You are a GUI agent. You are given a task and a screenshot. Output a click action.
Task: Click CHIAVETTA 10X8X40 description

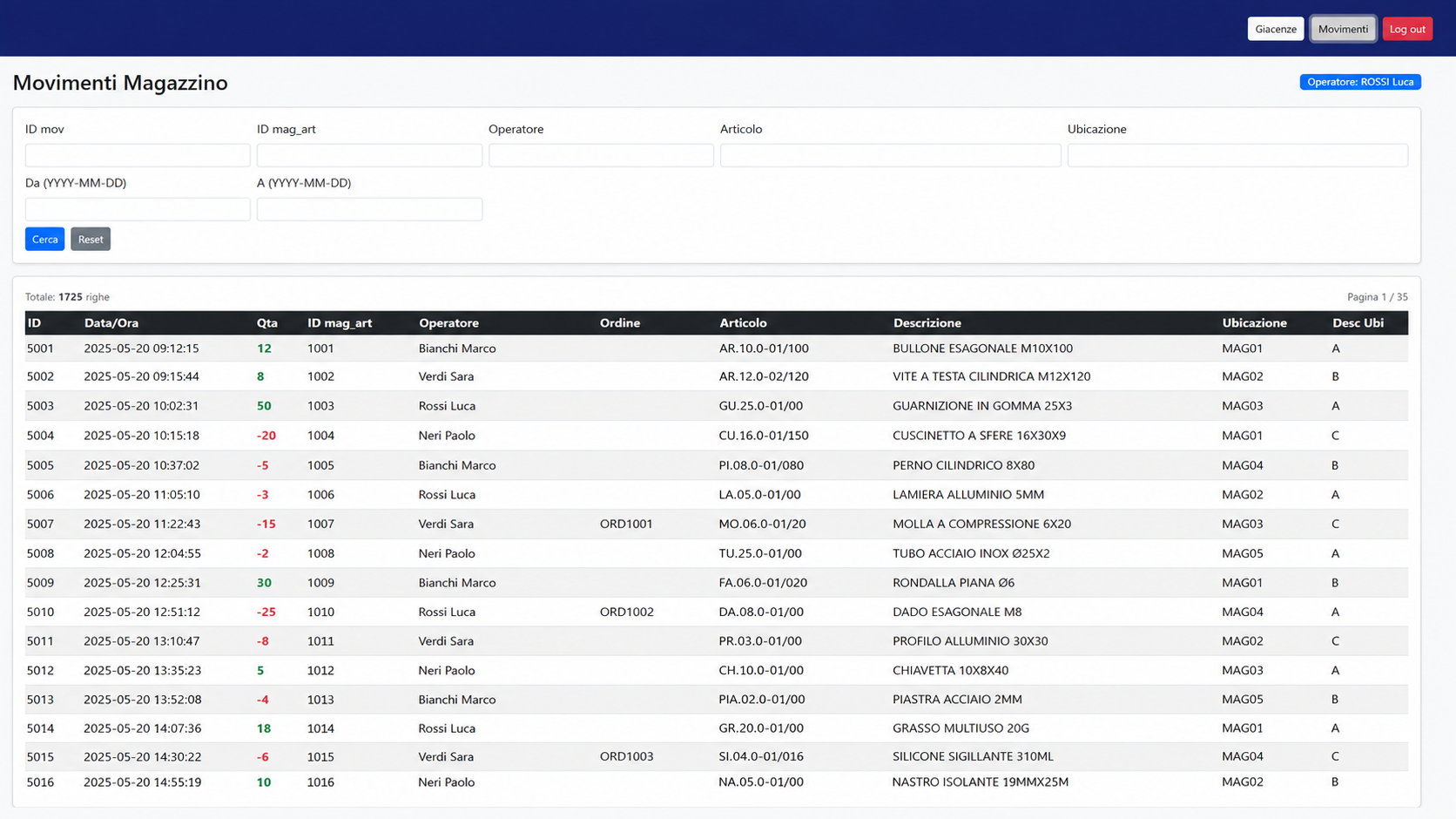pyautogui.click(x=950, y=670)
